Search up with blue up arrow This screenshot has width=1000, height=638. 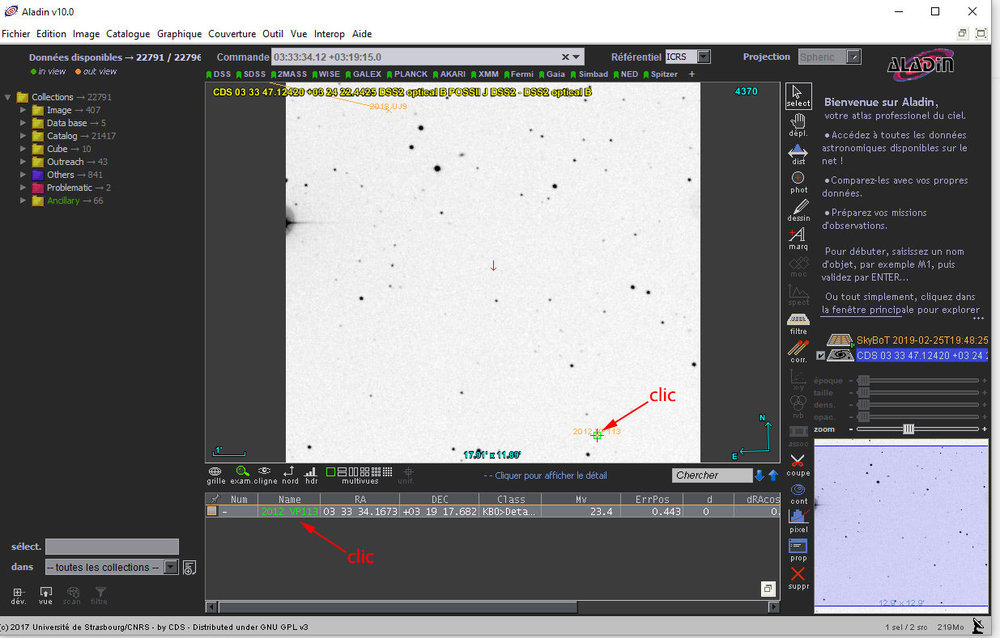(x=773, y=475)
